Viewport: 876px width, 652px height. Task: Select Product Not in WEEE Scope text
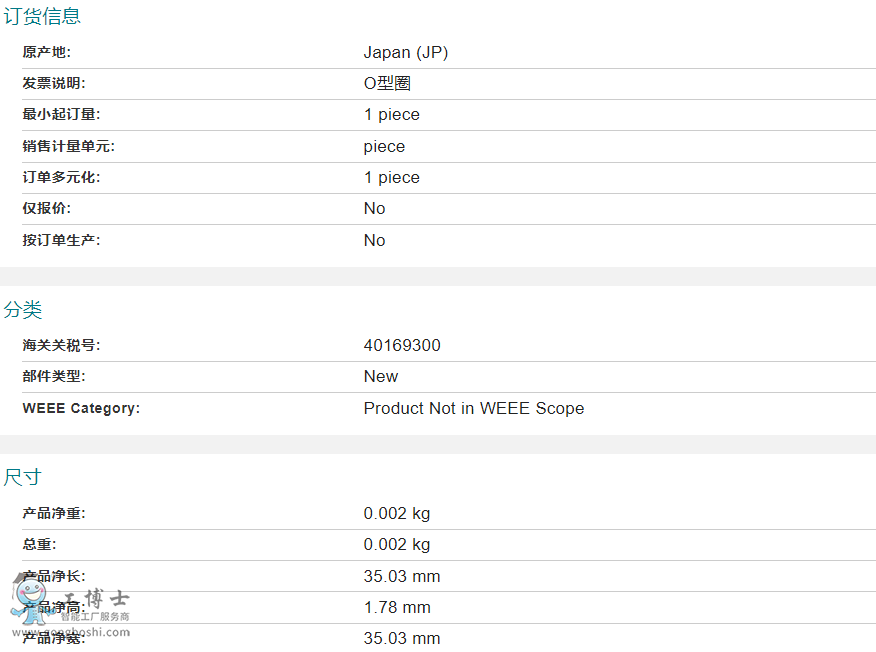click(x=474, y=408)
